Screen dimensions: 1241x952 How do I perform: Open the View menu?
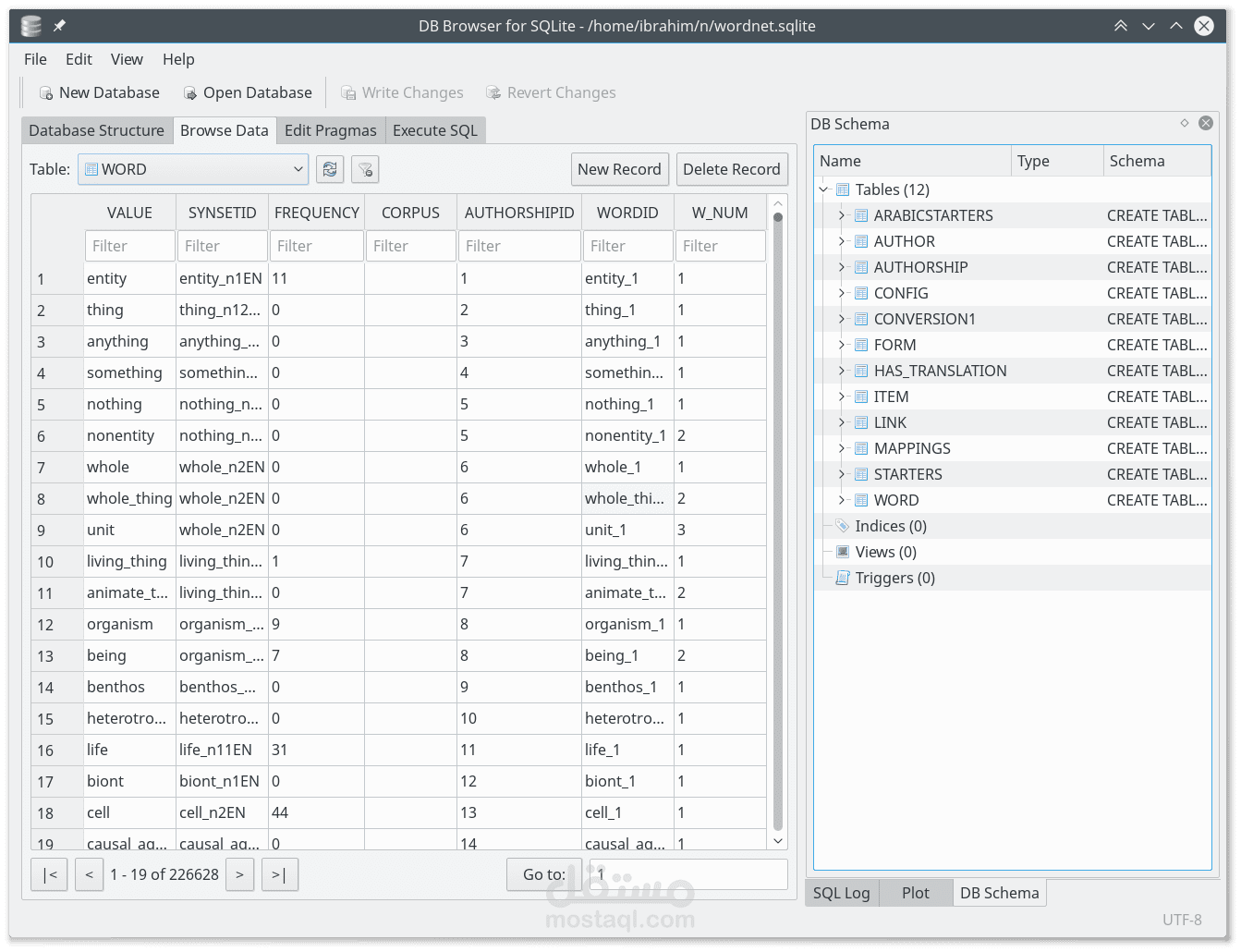point(127,59)
